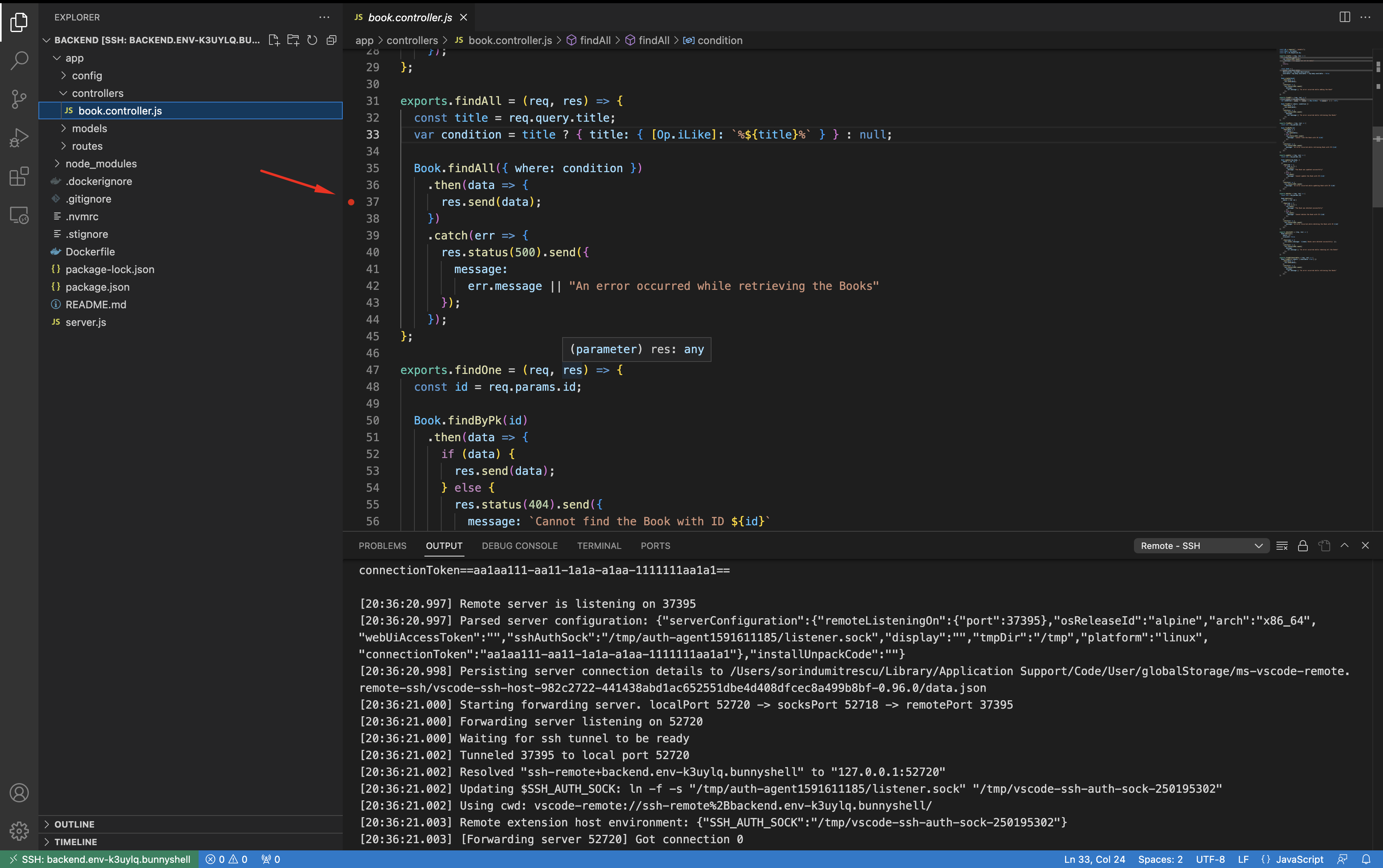
Task: Open the Remote - SSH output channel dropdown
Action: pyautogui.click(x=1201, y=546)
